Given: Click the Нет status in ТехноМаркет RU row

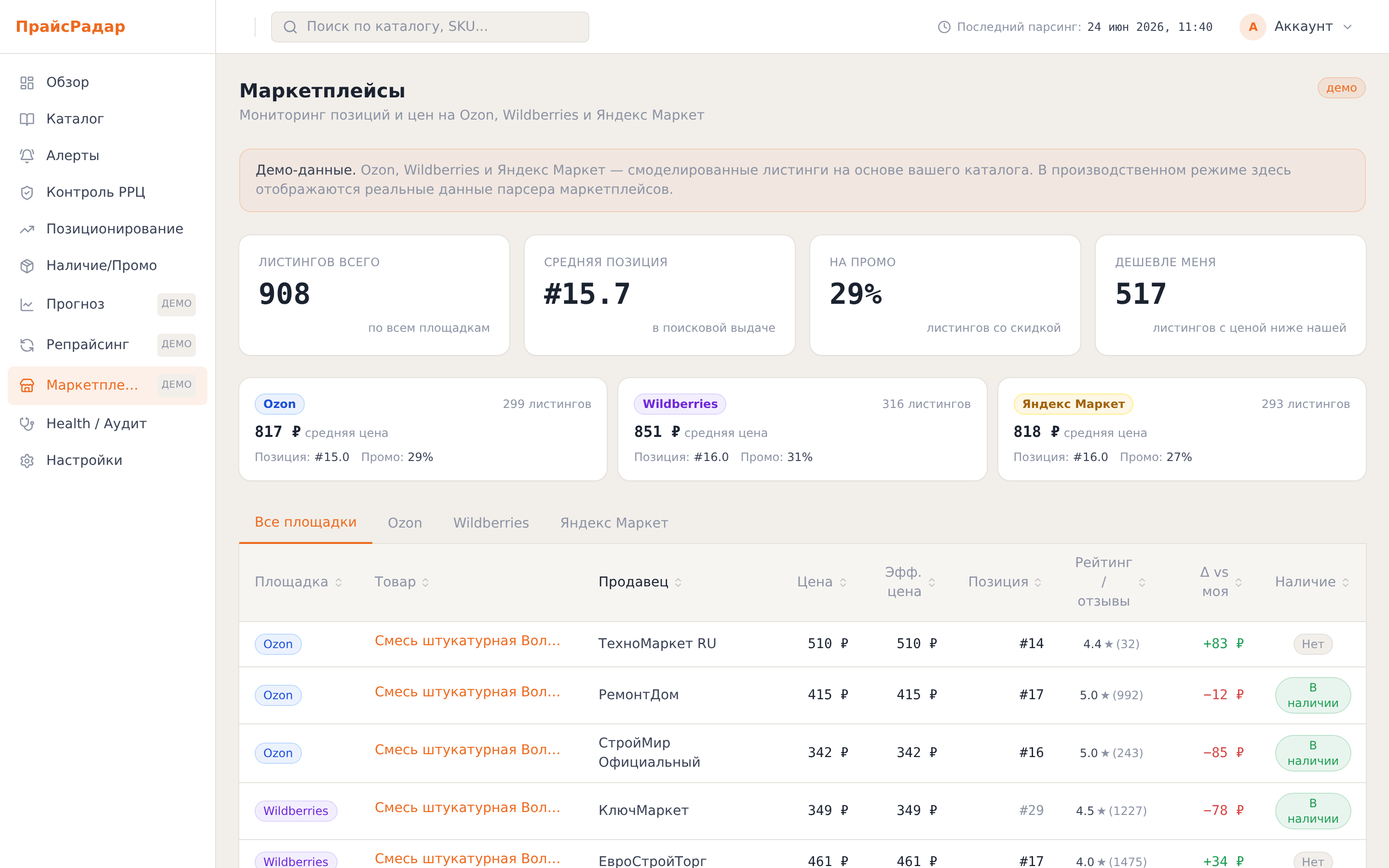Looking at the screenshot, I should coord(1313,644).
